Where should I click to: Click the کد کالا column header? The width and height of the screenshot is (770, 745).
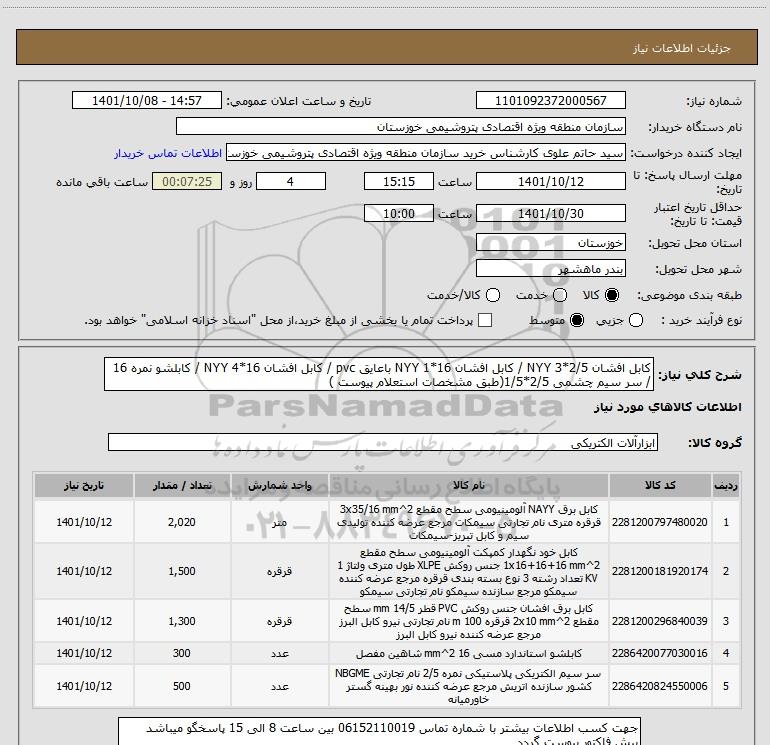pos(660,486)
